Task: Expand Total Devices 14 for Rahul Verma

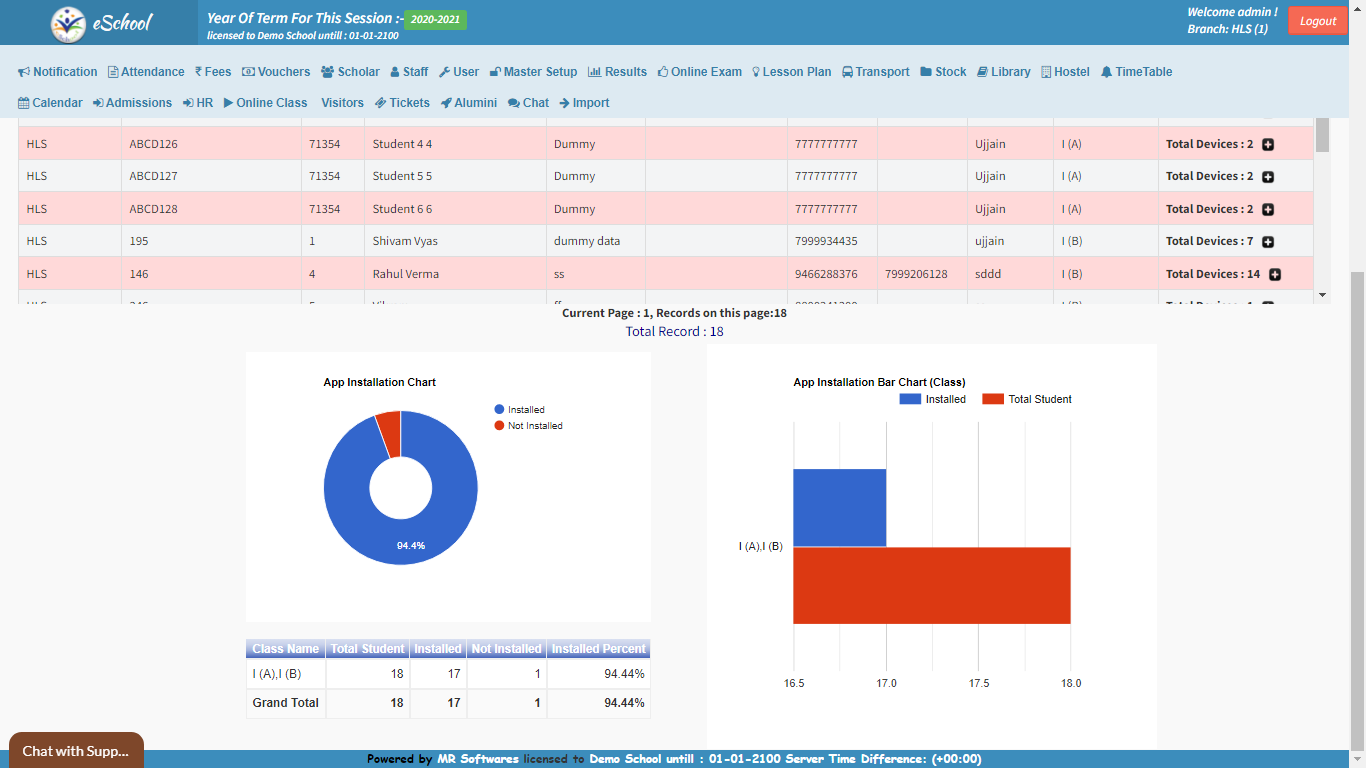Action: coord(1275,275)
